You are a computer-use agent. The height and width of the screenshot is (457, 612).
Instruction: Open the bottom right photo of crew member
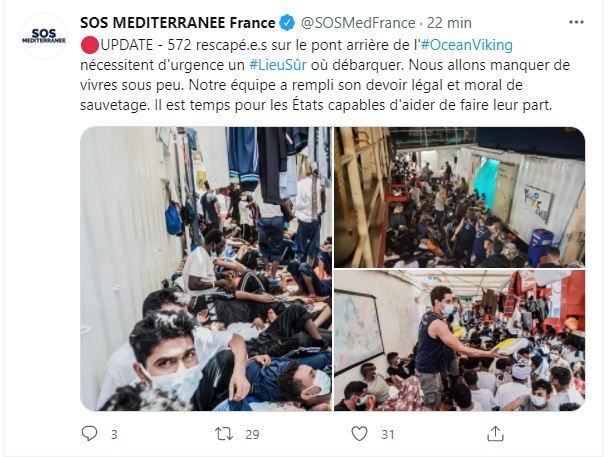[x=459, y=340]
